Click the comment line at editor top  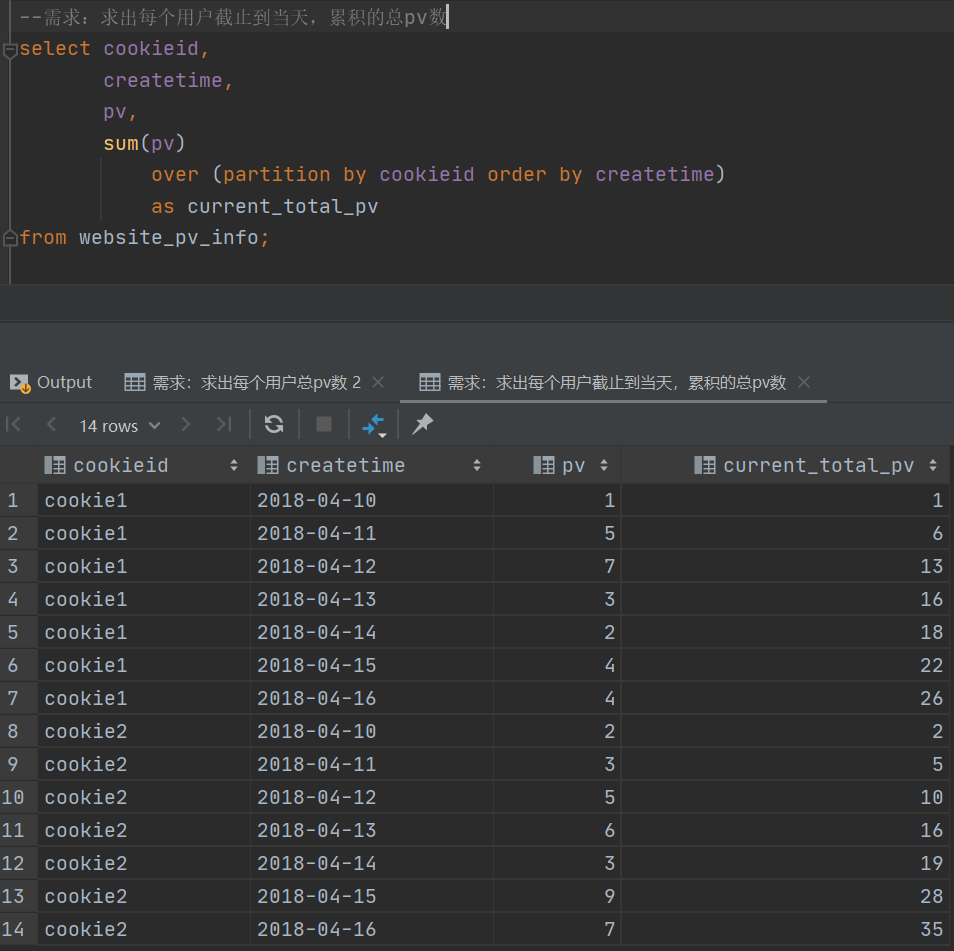tap(234, 17)
